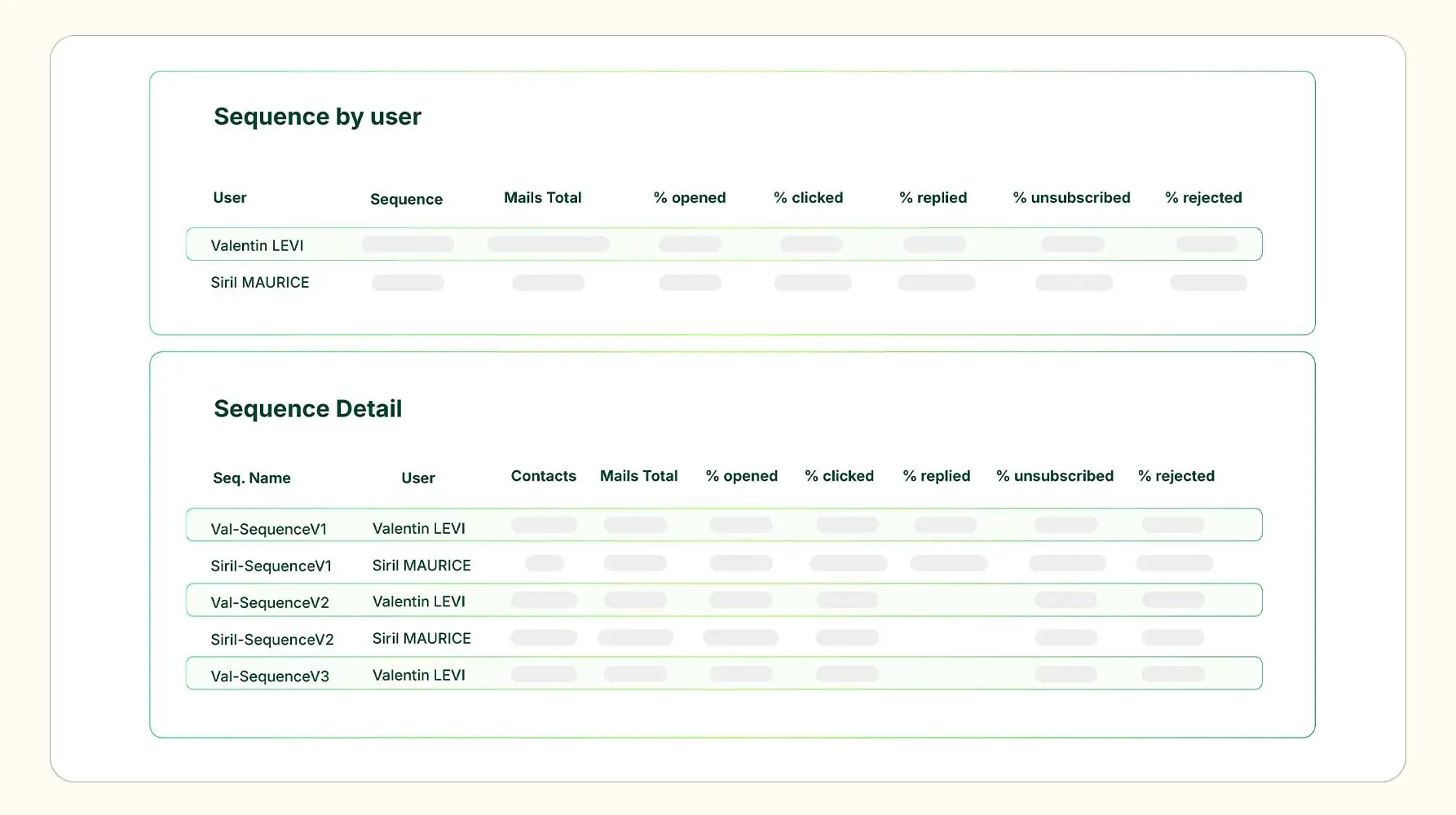The width and height of the screenshot is (1456, 815).
Task: Click the 'Mails Total' header in Sequence by user
Action: (x=542, y=197)
